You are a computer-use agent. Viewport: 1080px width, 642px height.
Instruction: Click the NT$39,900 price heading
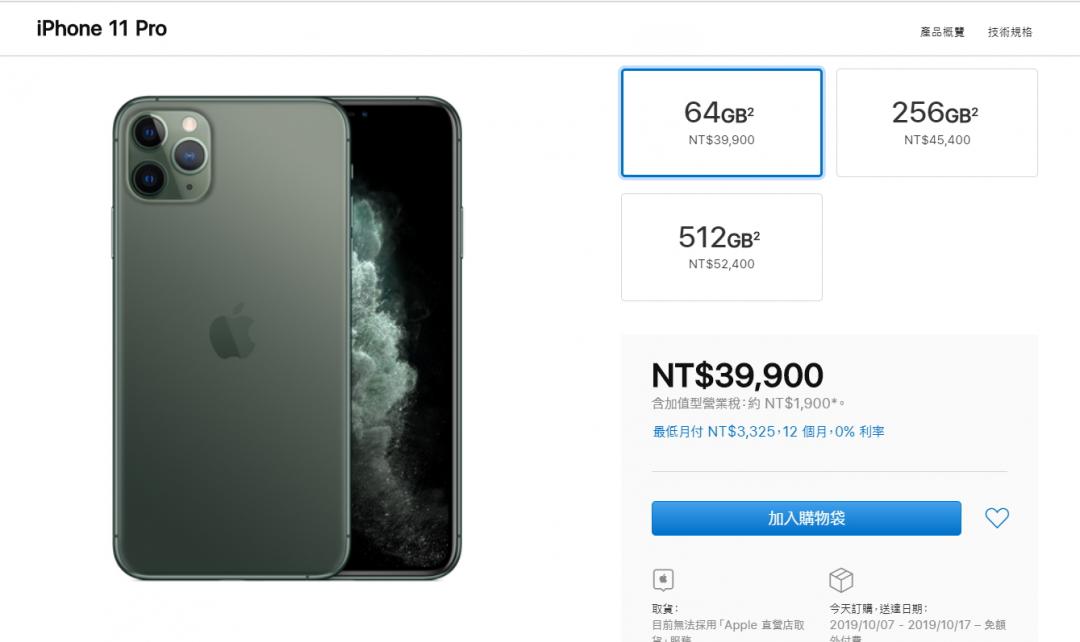737,375
